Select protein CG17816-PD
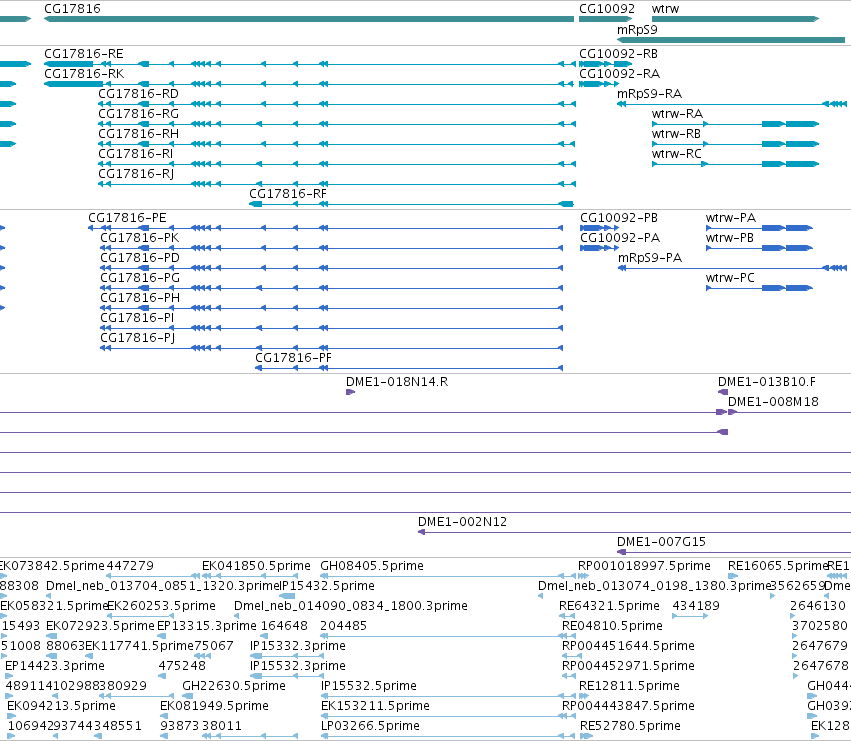The height and width of the screenshot is (741, 851). pos(140,258)
